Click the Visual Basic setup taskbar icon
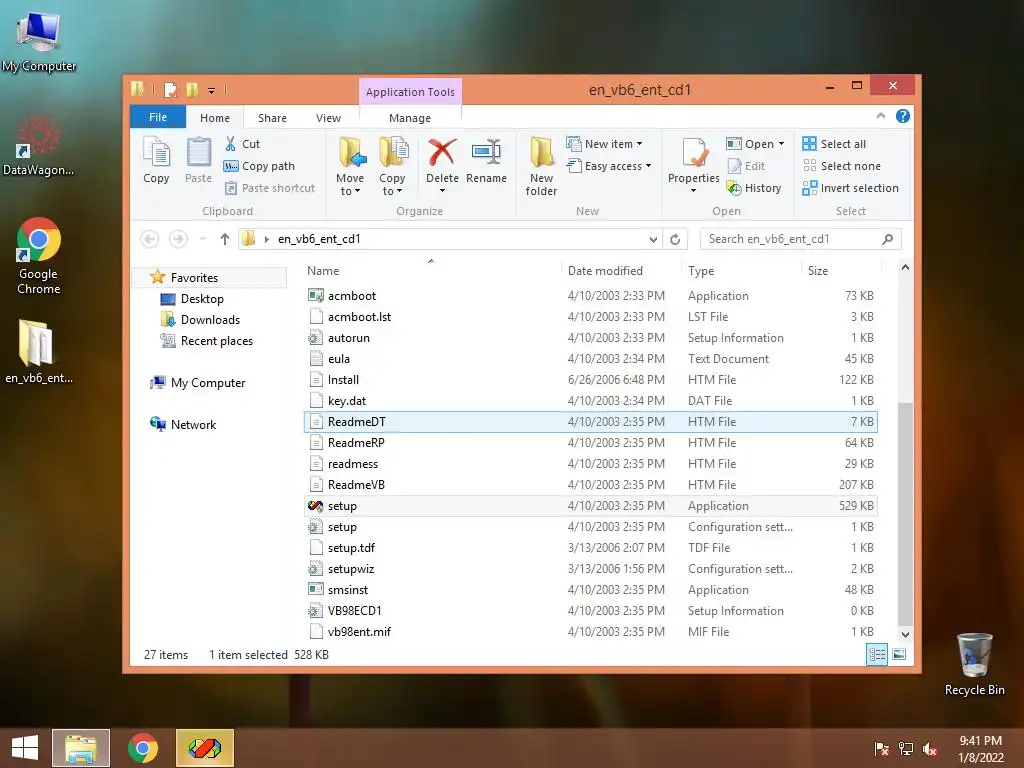Viewport: 1024px width, 768px height. 204,748
